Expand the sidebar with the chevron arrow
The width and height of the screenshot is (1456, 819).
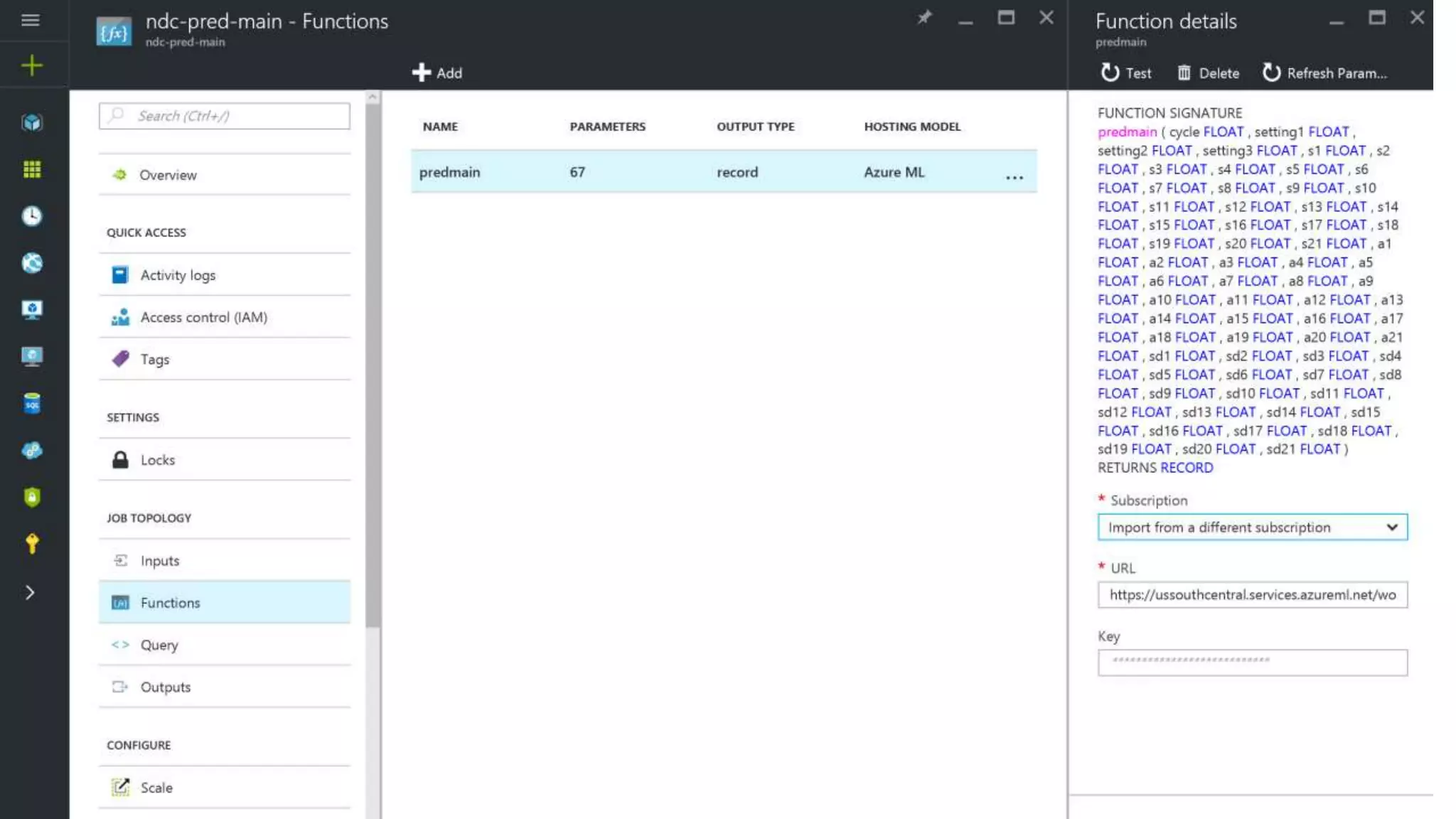(x=30, y=592)
